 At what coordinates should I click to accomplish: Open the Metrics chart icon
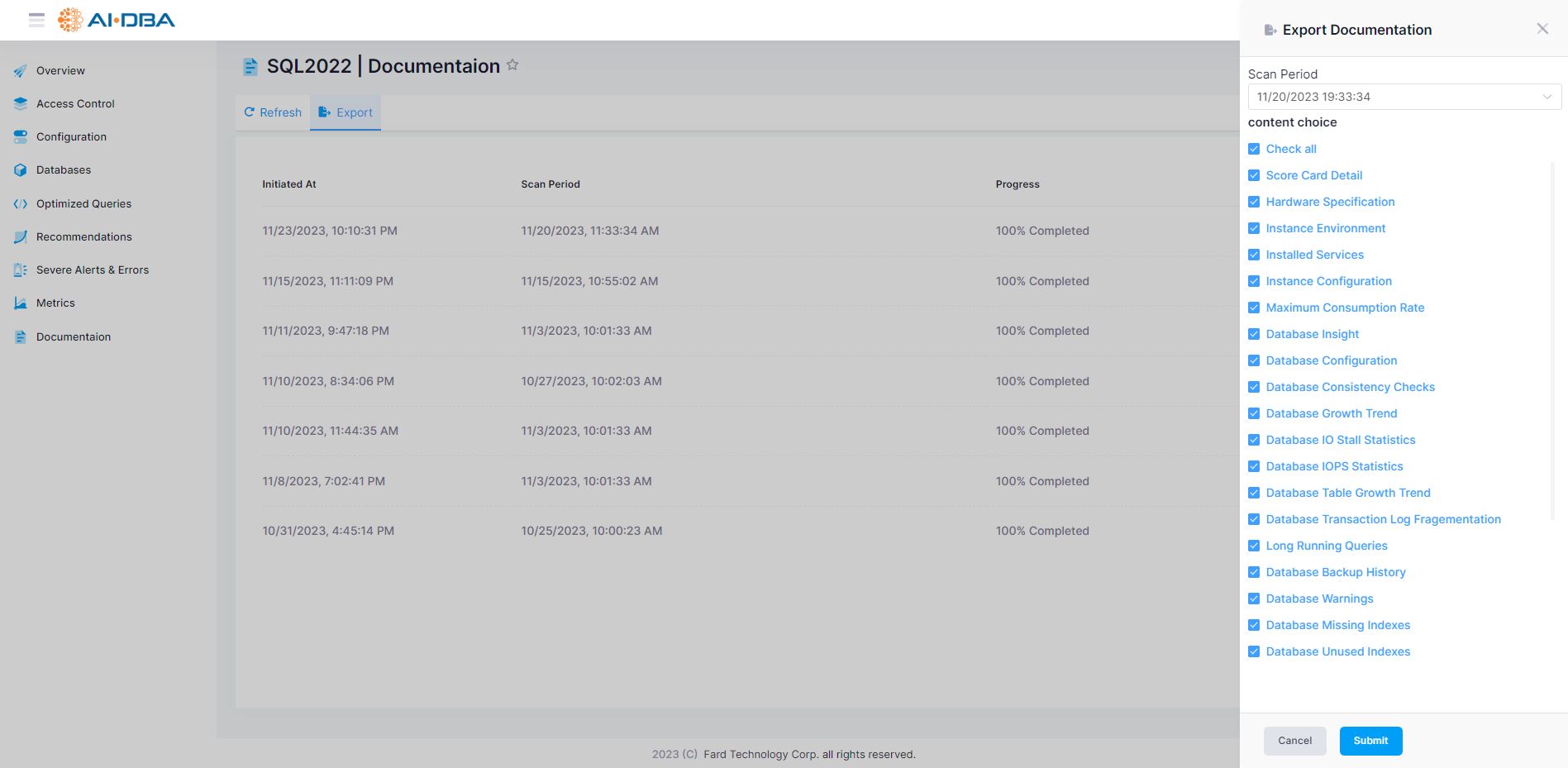(x=20, y=303)
